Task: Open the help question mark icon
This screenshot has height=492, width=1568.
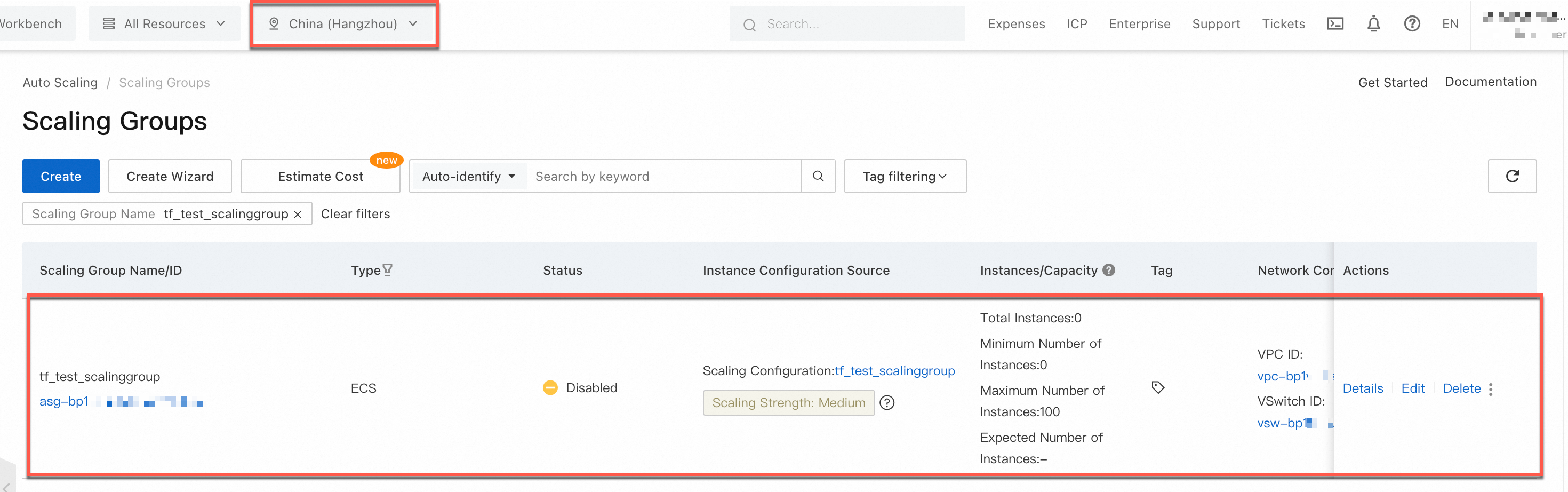Action: [x=1412, y=24]
